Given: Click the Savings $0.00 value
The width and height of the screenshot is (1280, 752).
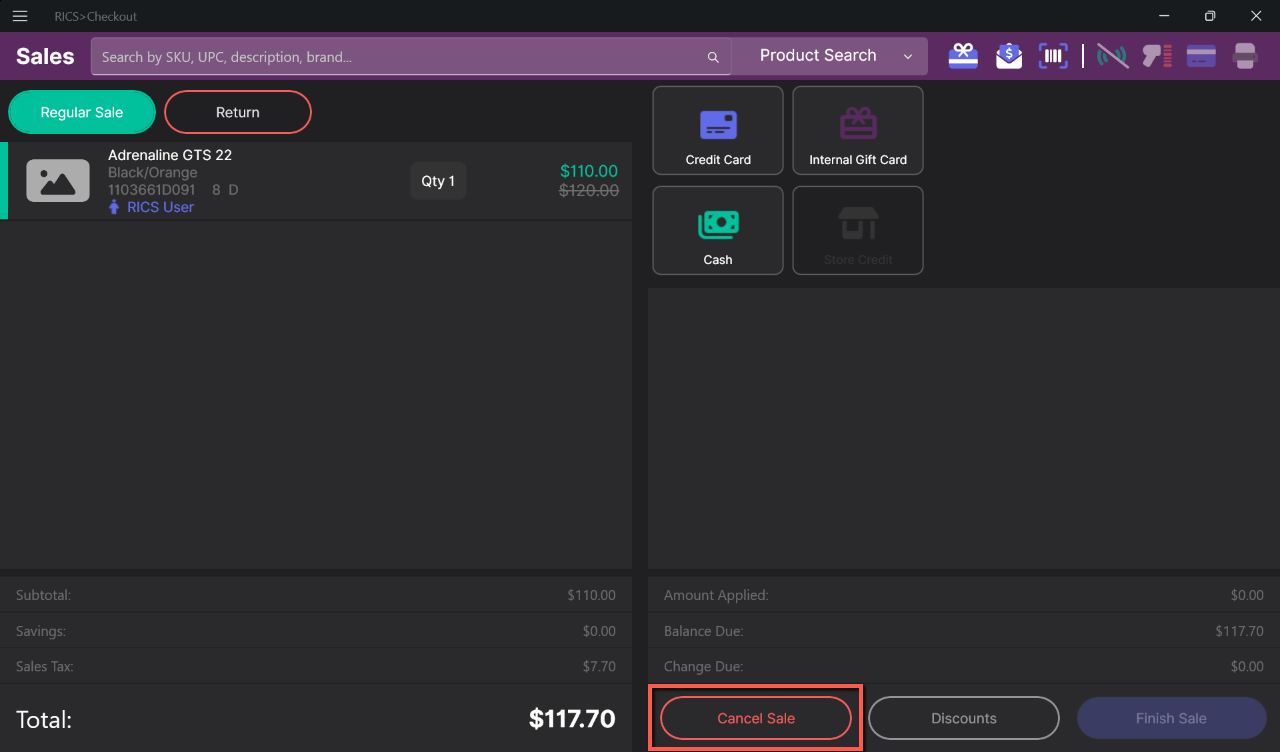Looking at the screenshot, I should (599, 631).
